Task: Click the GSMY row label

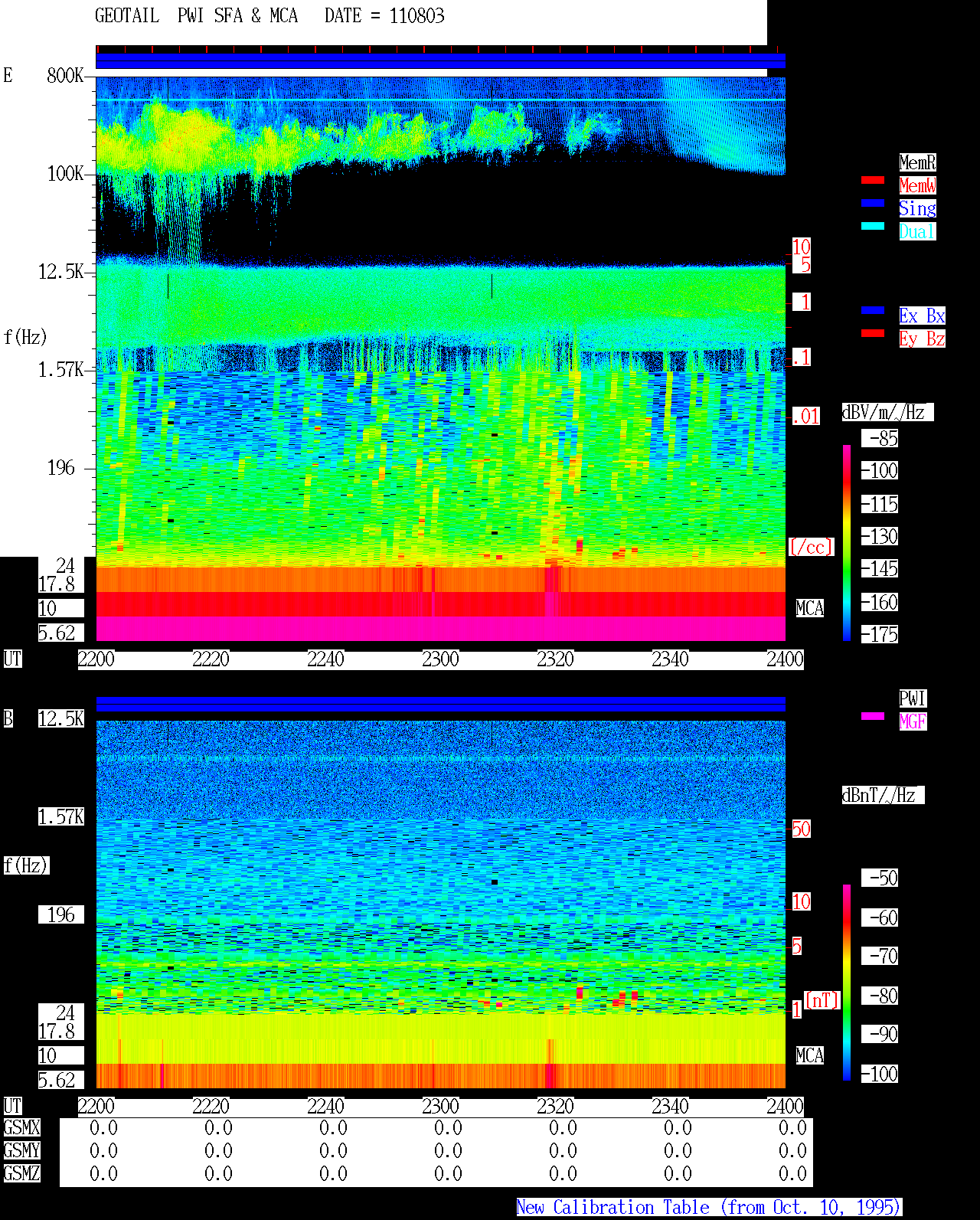Action: point(21,1150)
